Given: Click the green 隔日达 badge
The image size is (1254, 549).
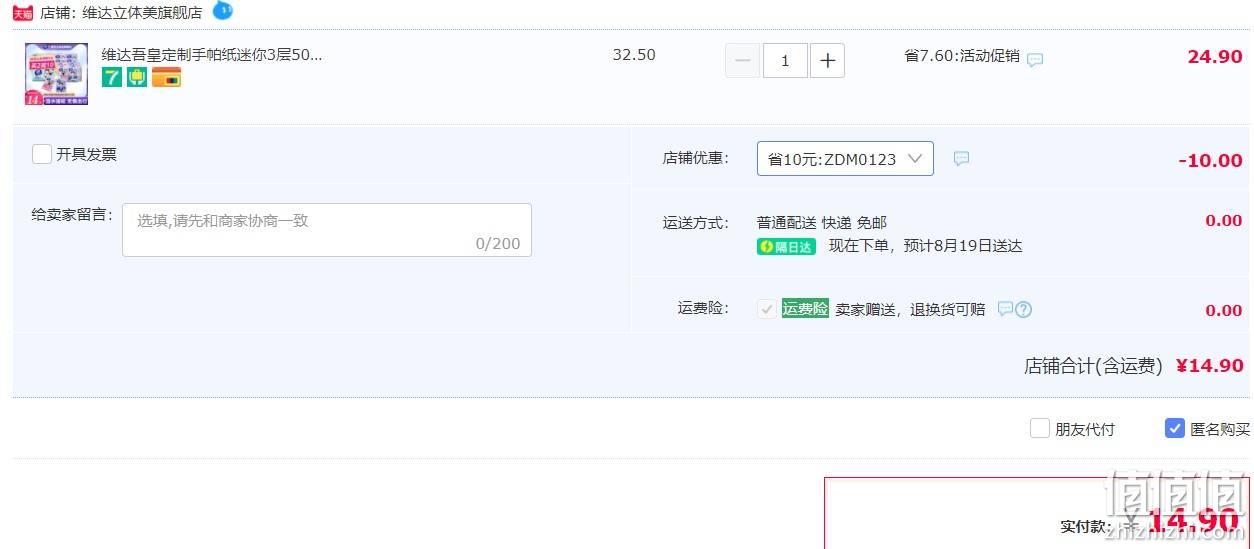Looking at the screenshot, I should click(x=786, y=247).
